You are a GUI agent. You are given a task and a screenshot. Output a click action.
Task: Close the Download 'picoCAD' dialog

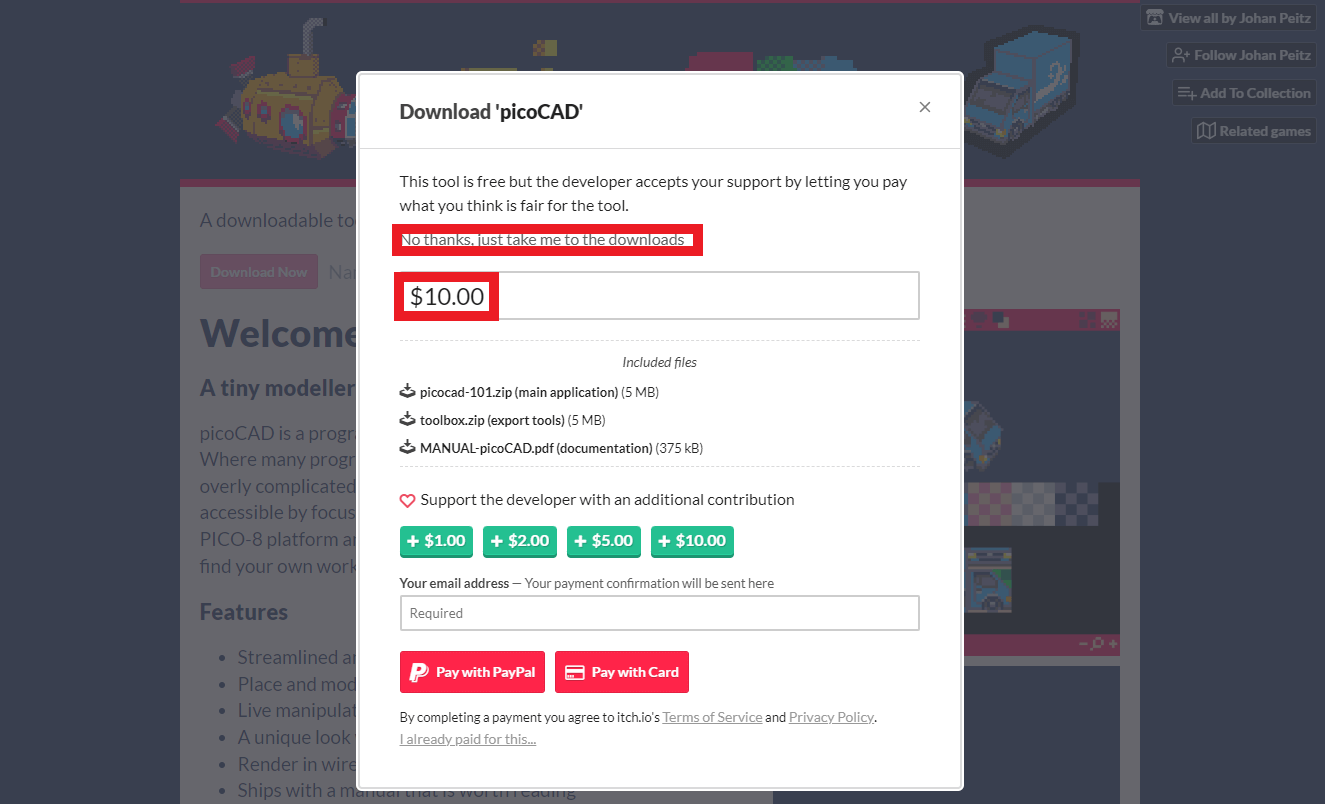click(925, 107)
